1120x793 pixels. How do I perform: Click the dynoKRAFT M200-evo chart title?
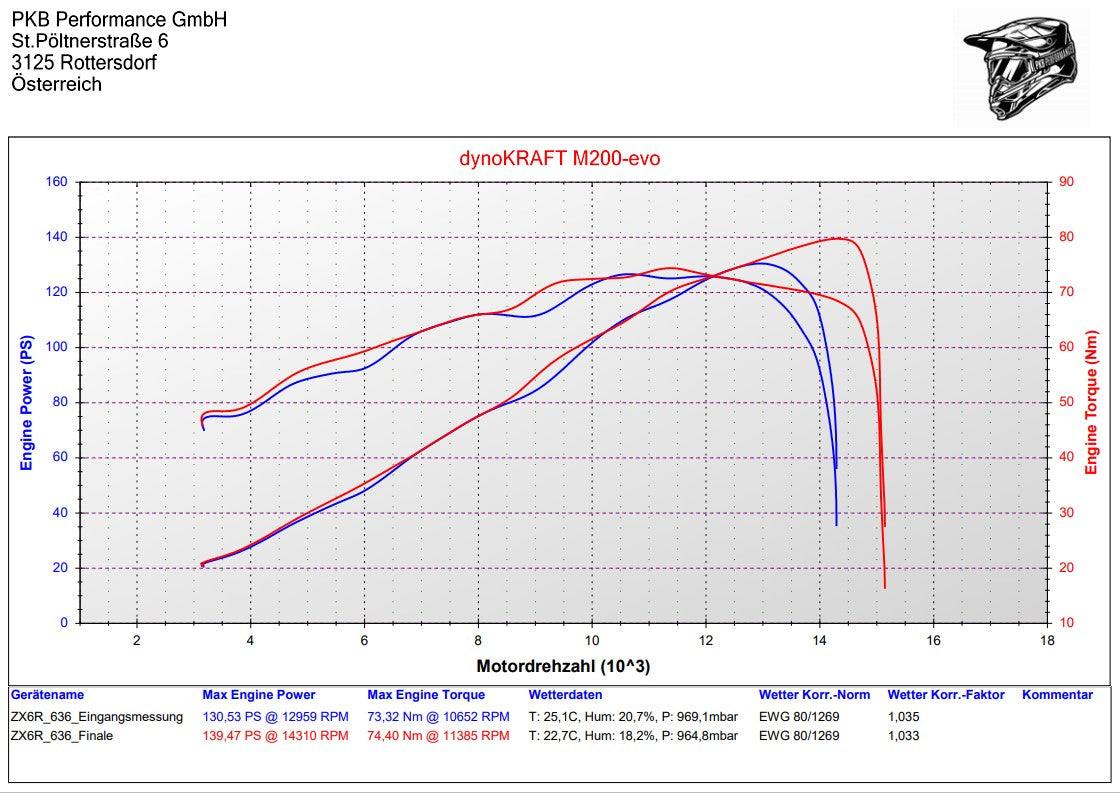pyautogui.click(x=559, y=158)
